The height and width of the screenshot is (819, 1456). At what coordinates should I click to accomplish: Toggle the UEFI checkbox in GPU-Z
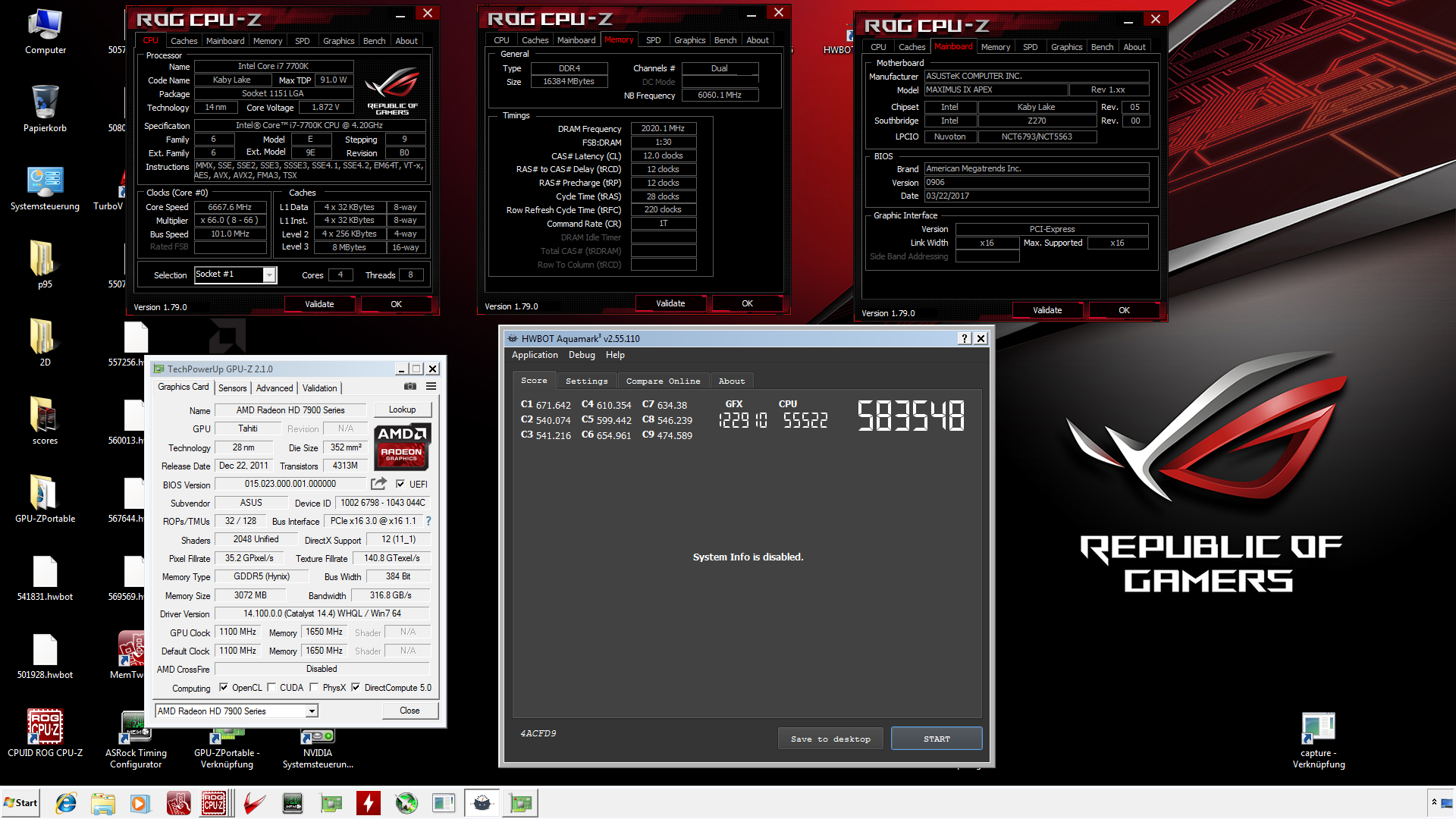(400, 485)
